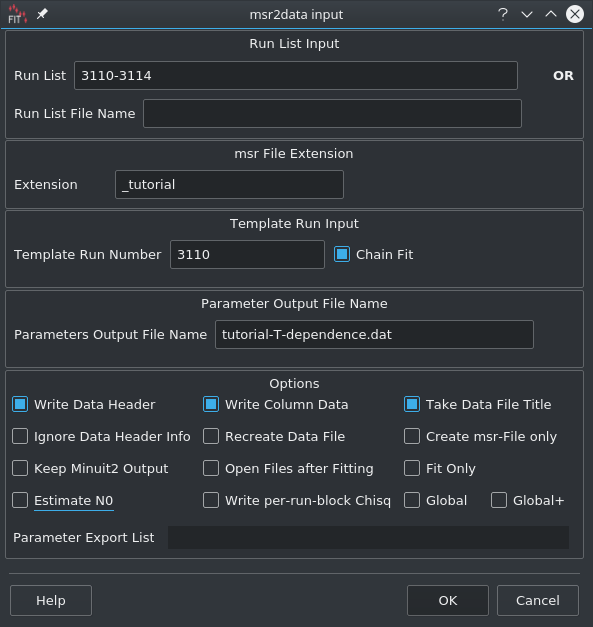593x627 pixels.
Task: Check the Global option
Action: (x=412, y=500)
